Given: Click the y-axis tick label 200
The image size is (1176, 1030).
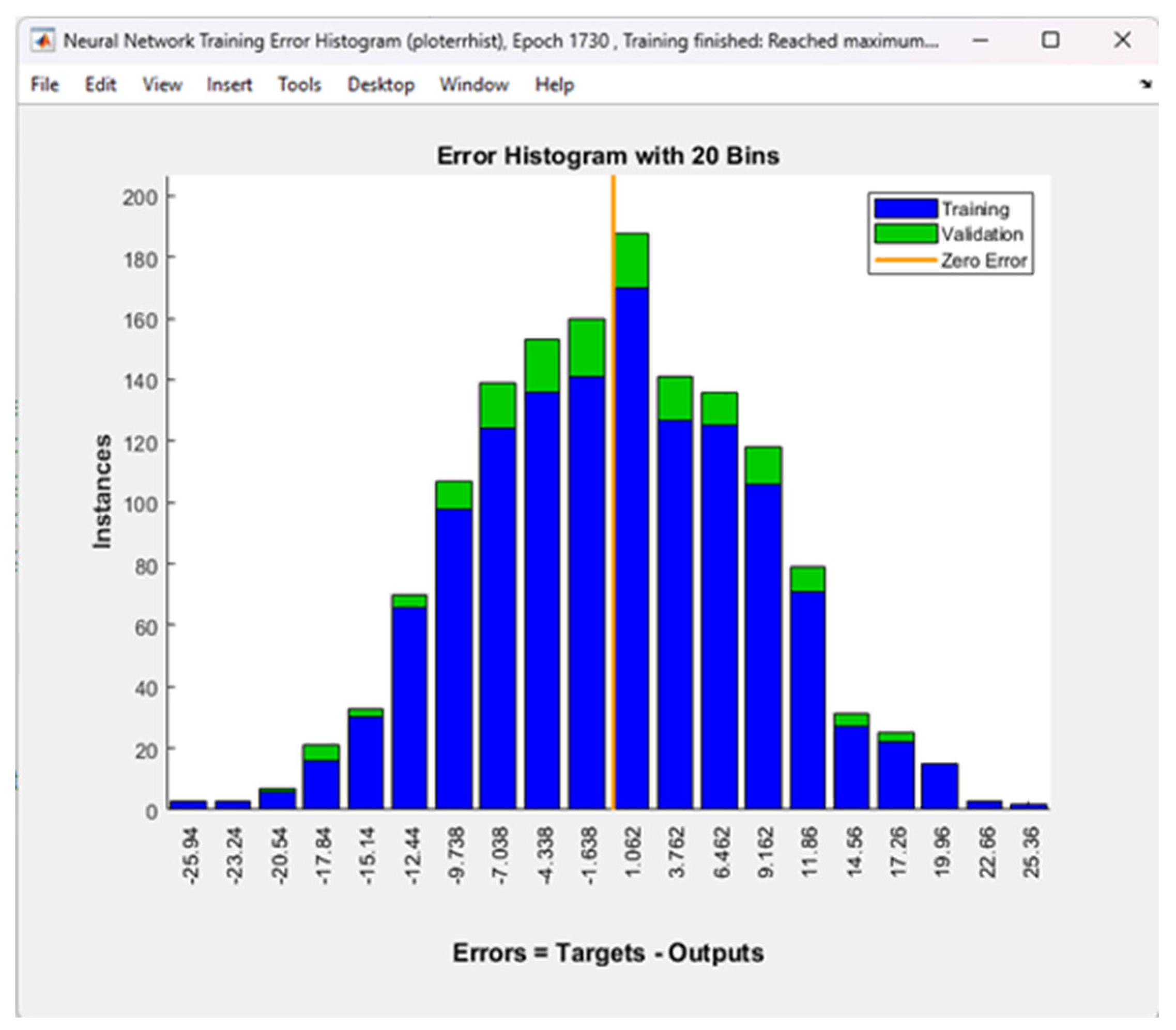Looking at the screenshot, I should 140,198.
